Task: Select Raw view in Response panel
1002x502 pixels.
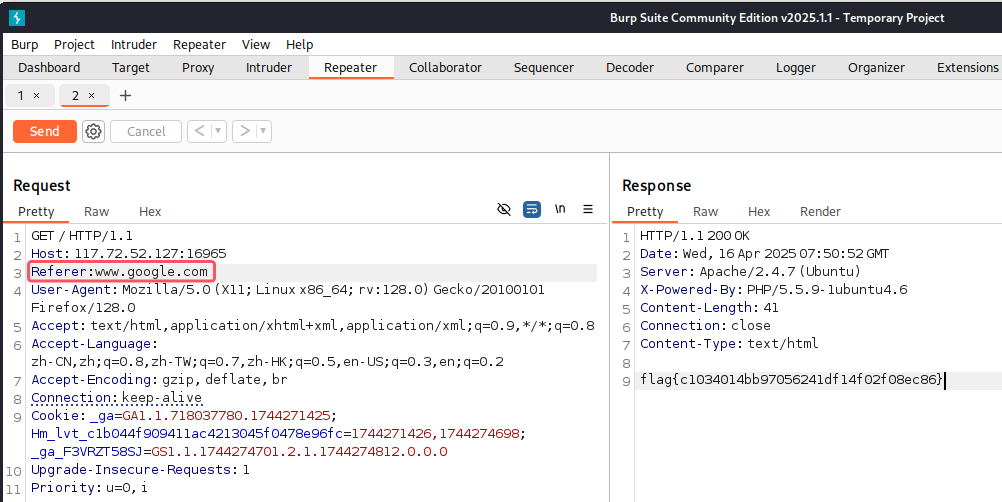Action: [705, 211]
